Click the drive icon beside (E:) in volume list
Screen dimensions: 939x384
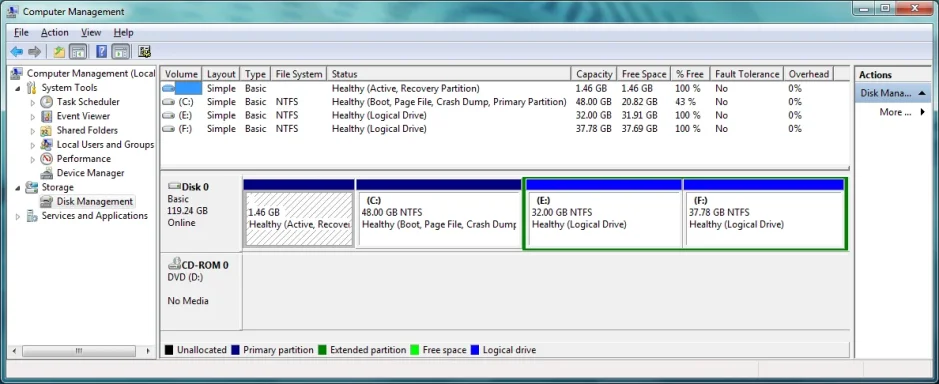pyautogui.click(x=168, y=115)
